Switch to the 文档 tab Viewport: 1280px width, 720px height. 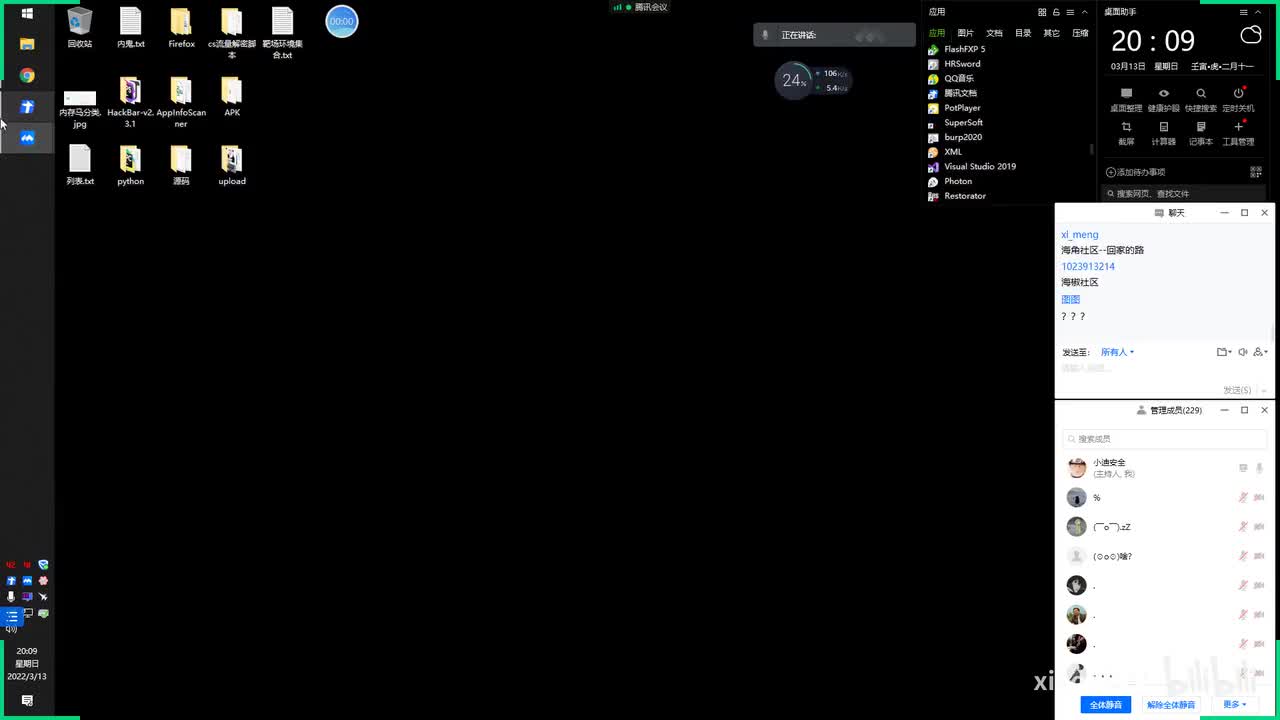click(x=994, y=33)
